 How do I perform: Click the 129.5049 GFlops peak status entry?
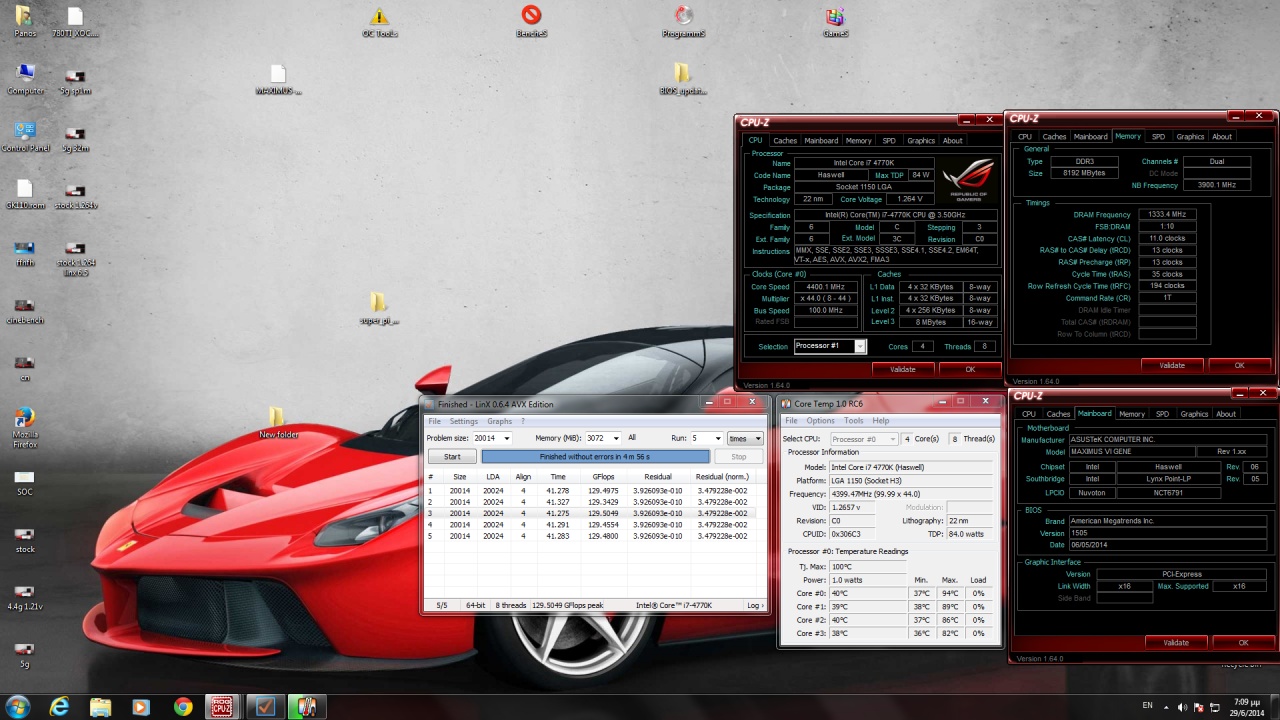point(567,605)
